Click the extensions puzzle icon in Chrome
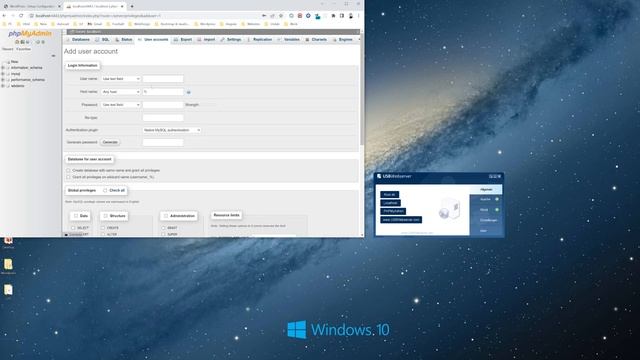Screen dimensions: 640x360 [333, 16]
